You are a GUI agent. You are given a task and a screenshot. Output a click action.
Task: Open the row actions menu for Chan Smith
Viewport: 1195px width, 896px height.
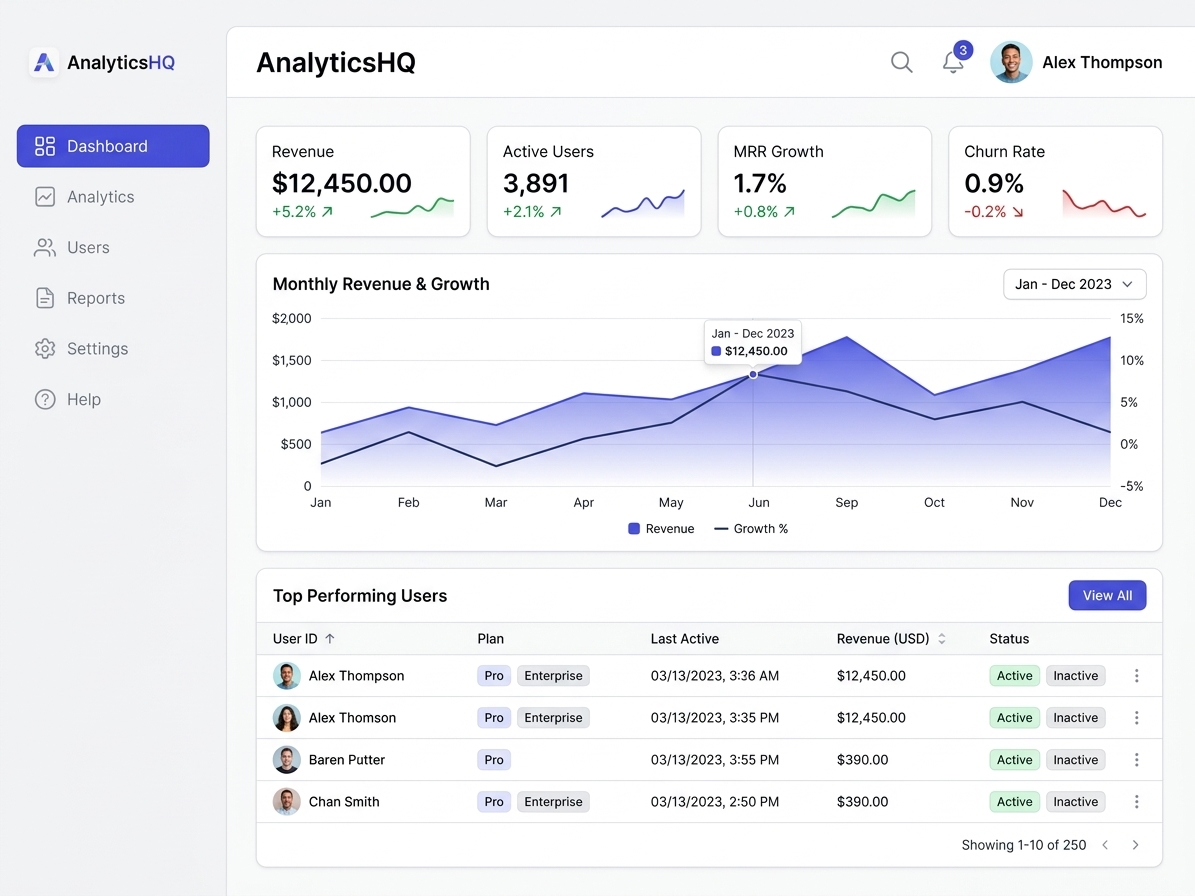pos(1136,801)
